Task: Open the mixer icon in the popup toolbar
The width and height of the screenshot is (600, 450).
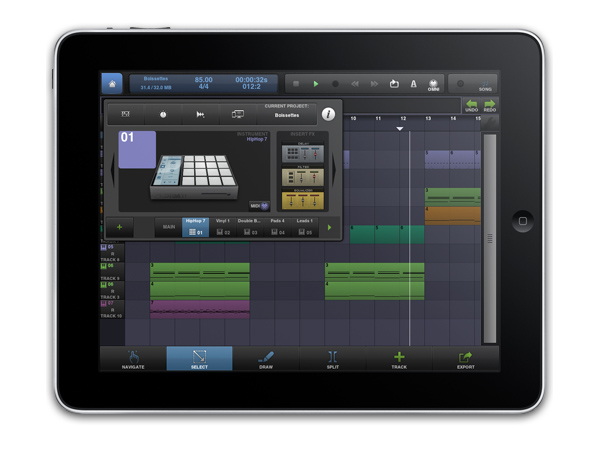Action: pos(126,114)
